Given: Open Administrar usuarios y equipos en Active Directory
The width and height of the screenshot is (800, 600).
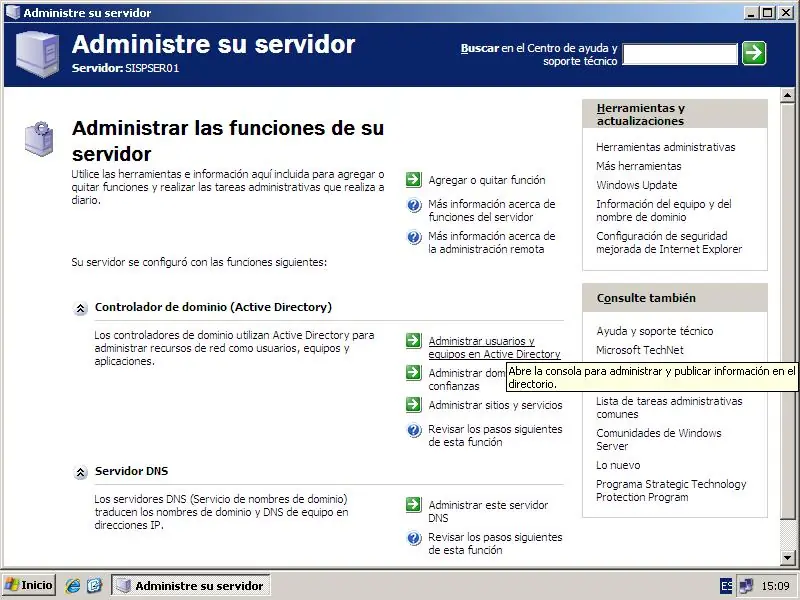Looking at the screenshot, I should coord(494,347).
